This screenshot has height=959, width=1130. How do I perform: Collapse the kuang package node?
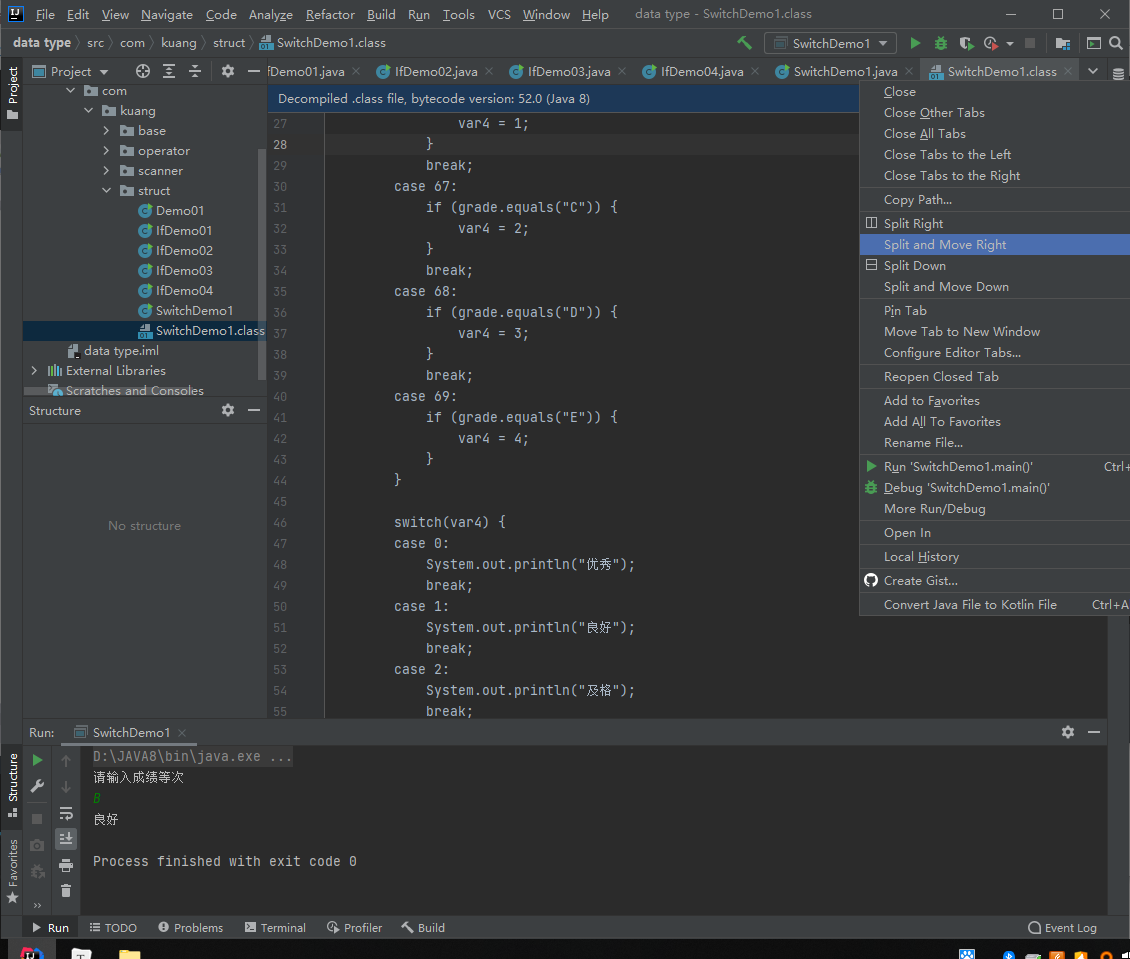click(x=89, y=111)
